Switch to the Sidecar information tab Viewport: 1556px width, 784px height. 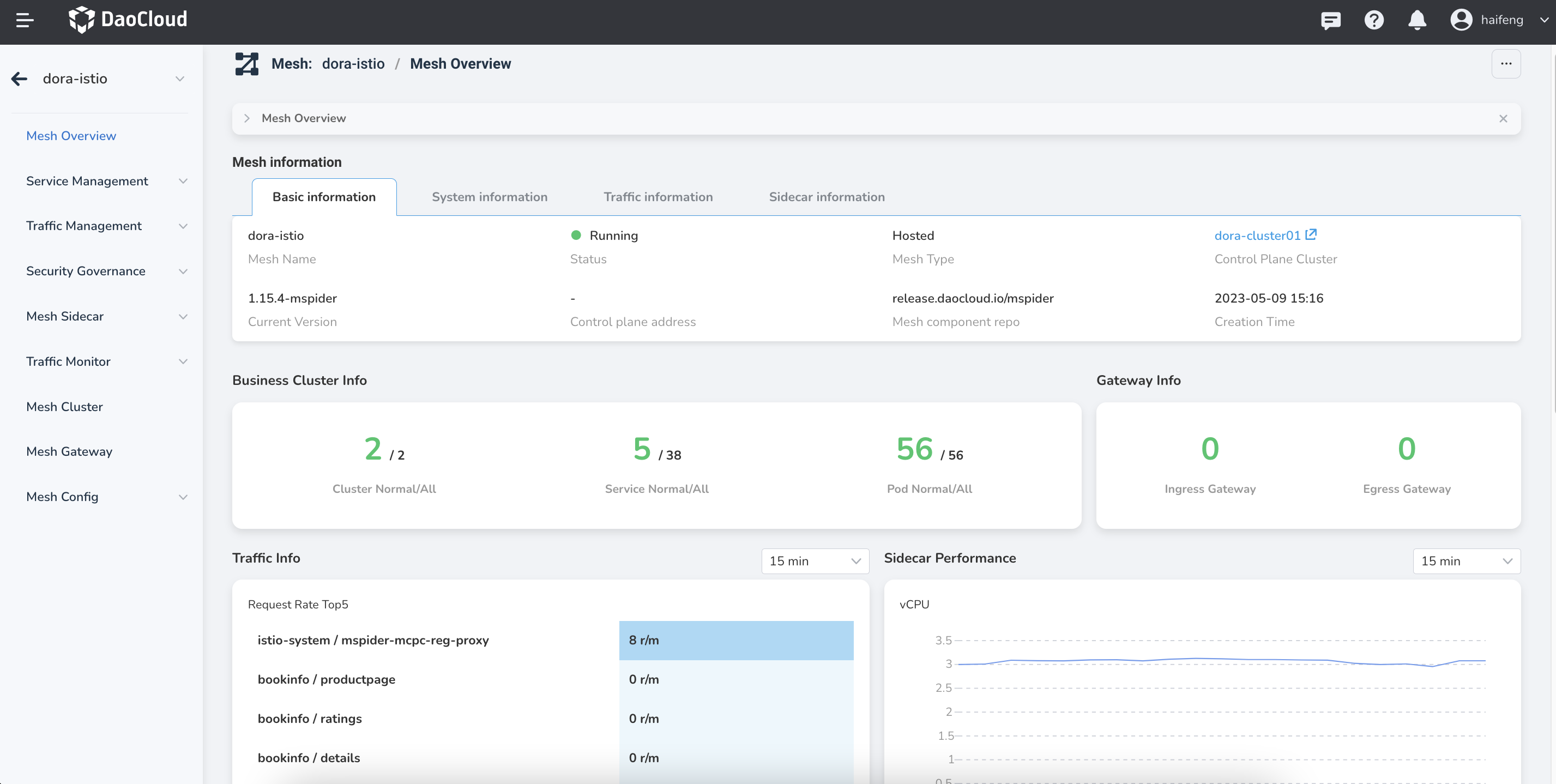[827, 197]
